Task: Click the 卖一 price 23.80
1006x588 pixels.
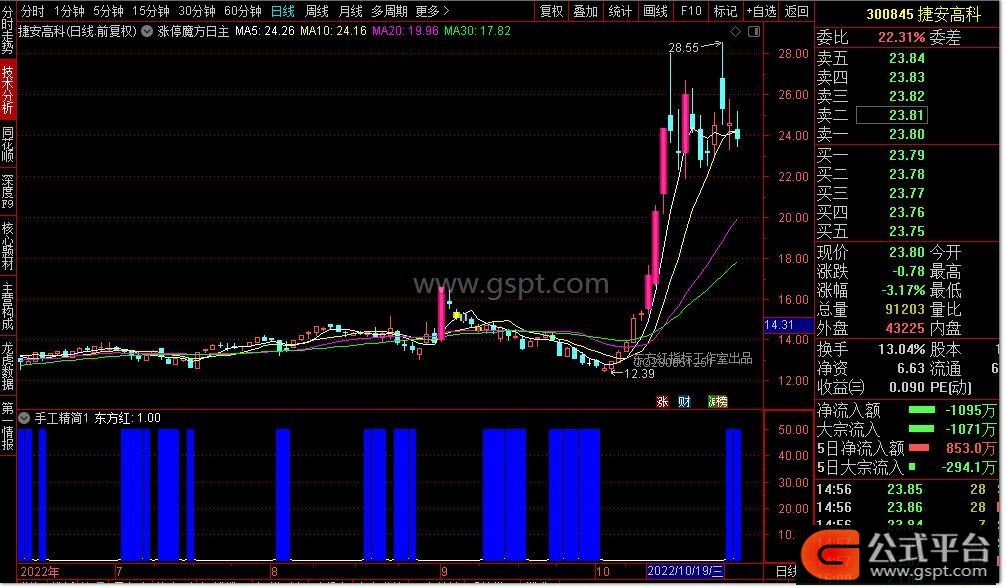Action: 907,134
